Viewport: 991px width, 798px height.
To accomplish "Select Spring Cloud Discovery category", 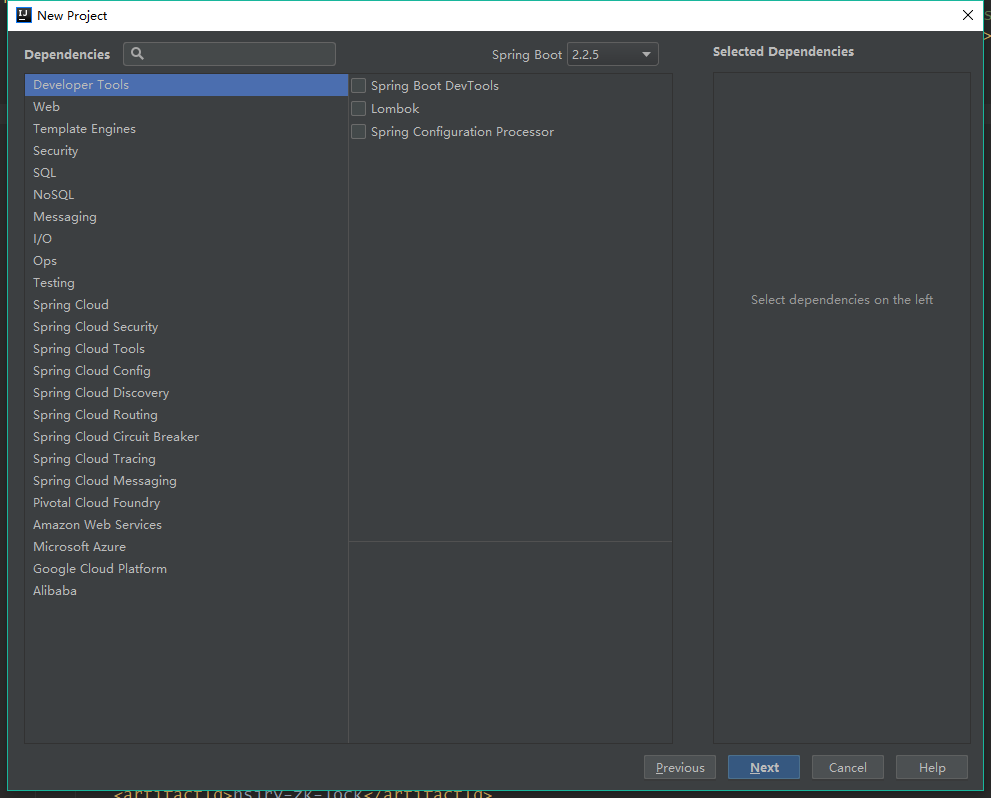I will coord(186,393).
